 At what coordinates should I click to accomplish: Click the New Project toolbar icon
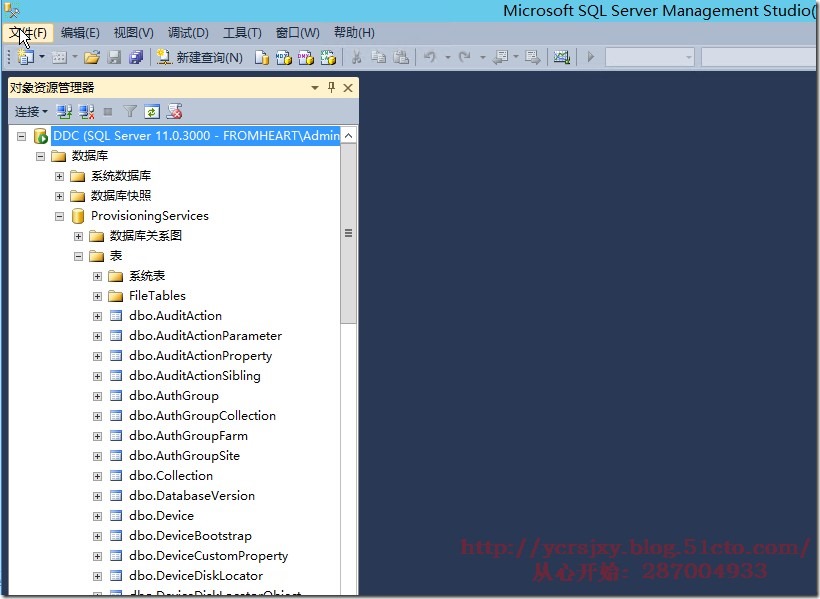click(x=25, y=56)
